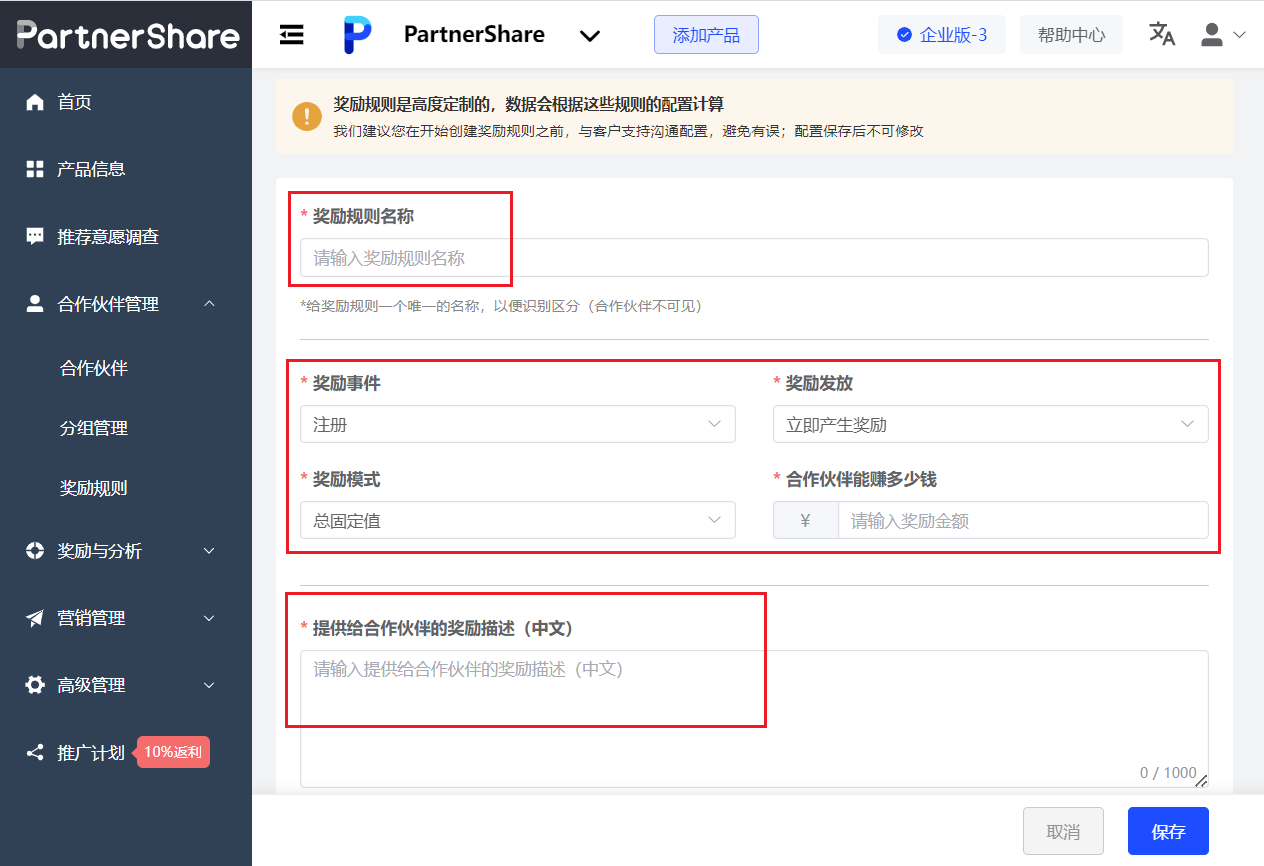Click the blue 保存 save button
The height and width of the screenshot is (866, 1264).
[x=1168, y=831]
